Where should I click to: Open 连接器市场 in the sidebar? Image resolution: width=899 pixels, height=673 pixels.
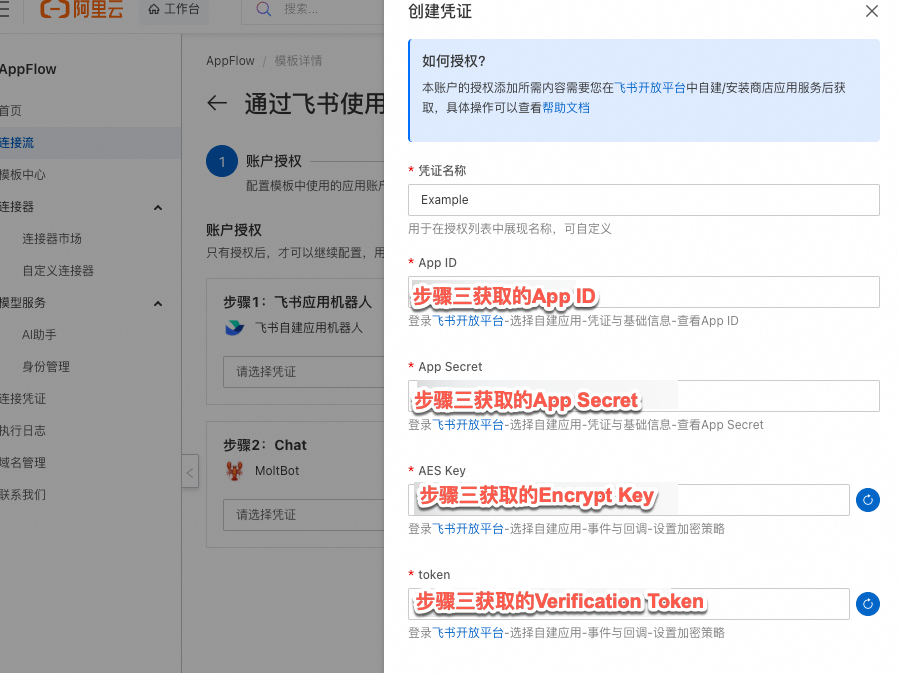[52, 238]
